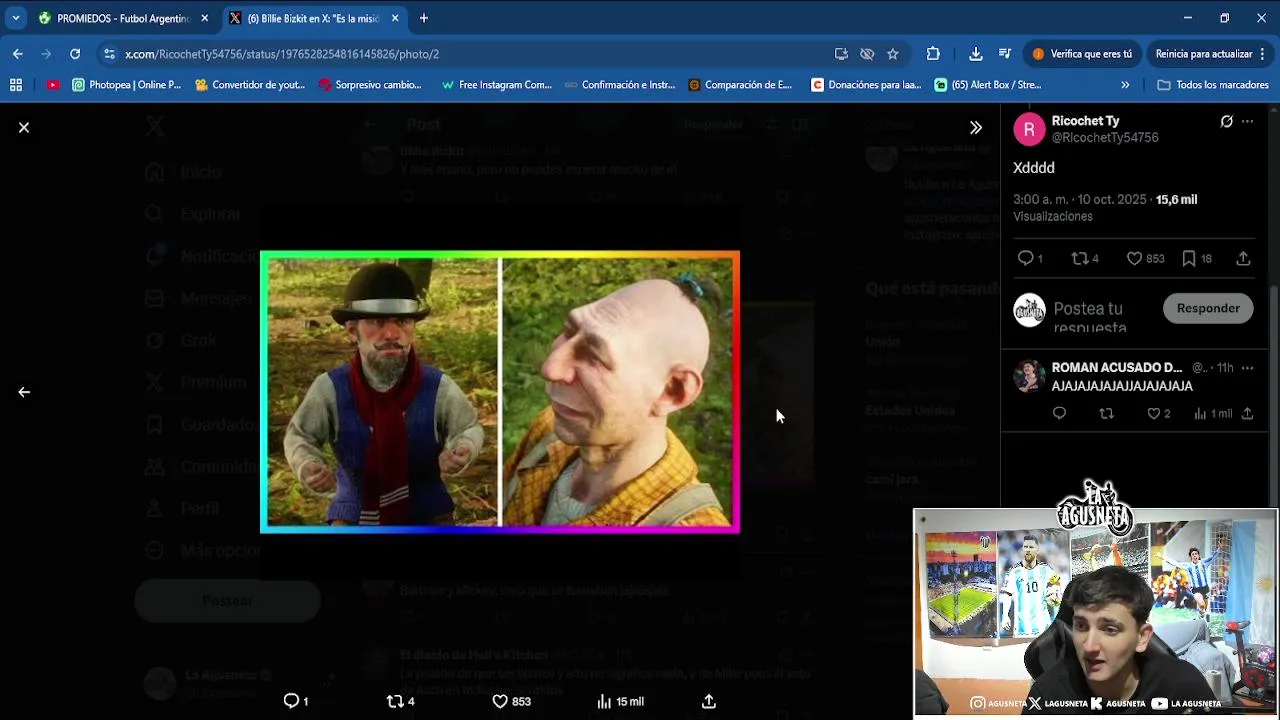This screenshot has width=1280, height=720.
Task: Click the Verifica que eres tú button
Action: point(1083,54)
